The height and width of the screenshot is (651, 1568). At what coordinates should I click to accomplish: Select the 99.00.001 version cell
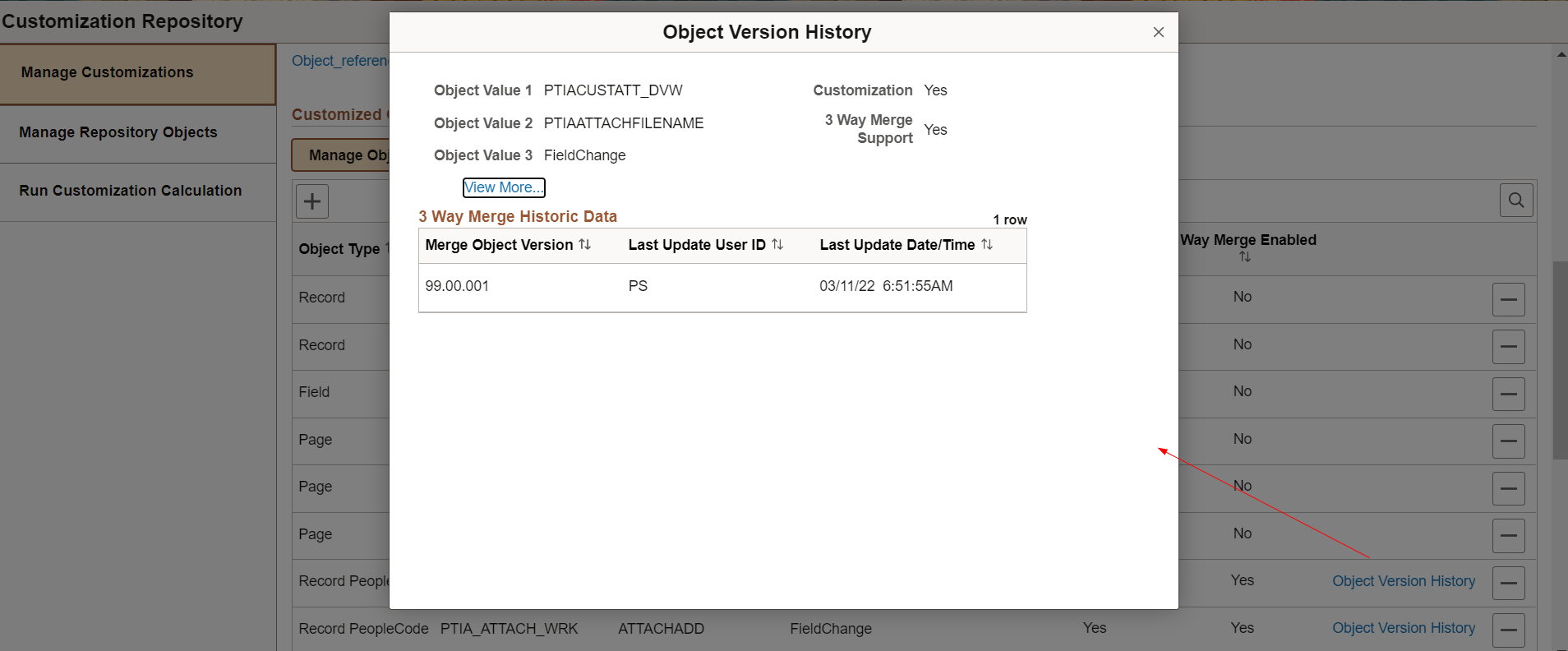(457, 286)
